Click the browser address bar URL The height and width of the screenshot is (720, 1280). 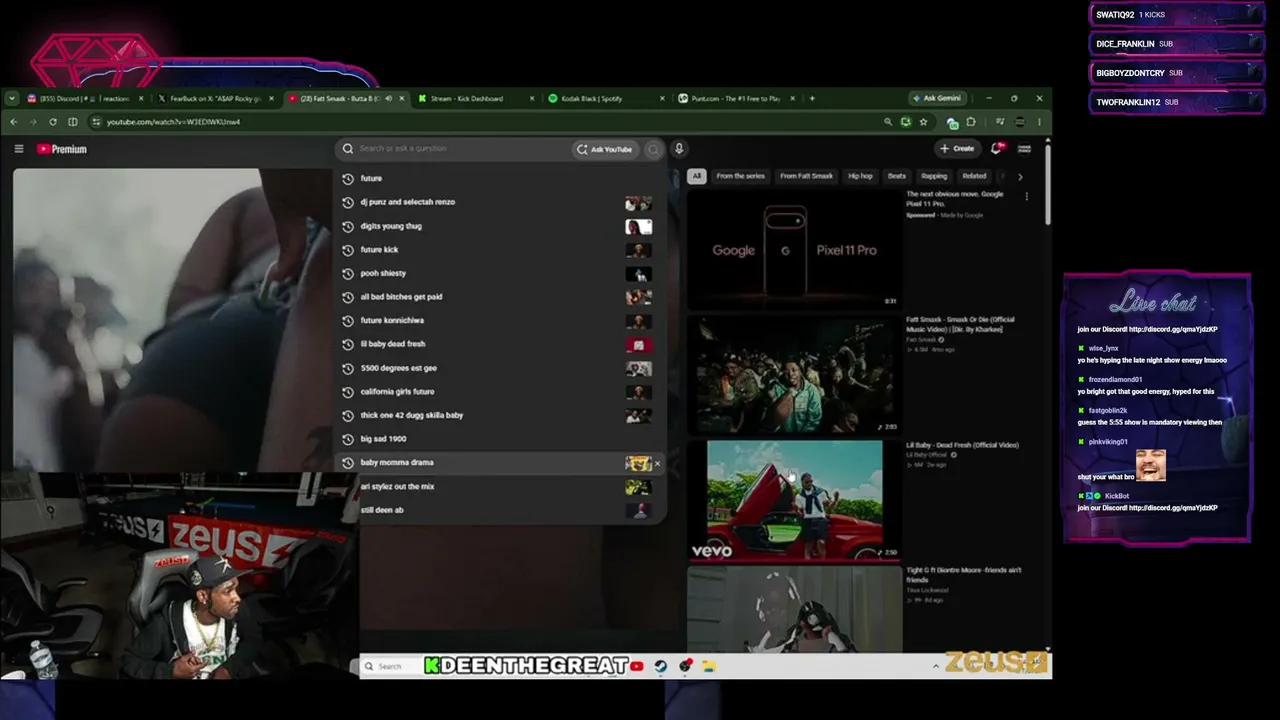pos(173,122)
